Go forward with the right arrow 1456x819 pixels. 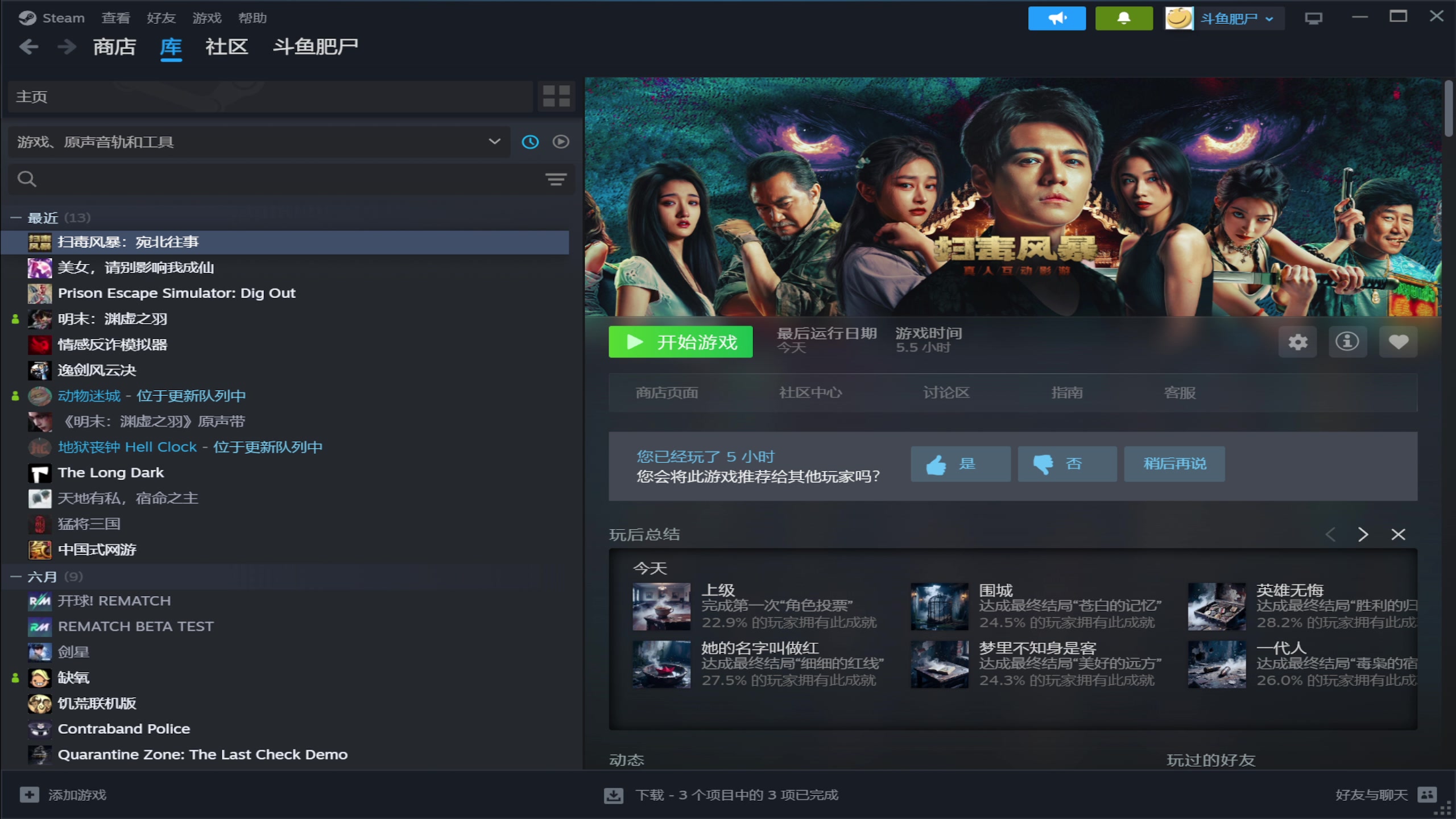click(x=67, y=47)
